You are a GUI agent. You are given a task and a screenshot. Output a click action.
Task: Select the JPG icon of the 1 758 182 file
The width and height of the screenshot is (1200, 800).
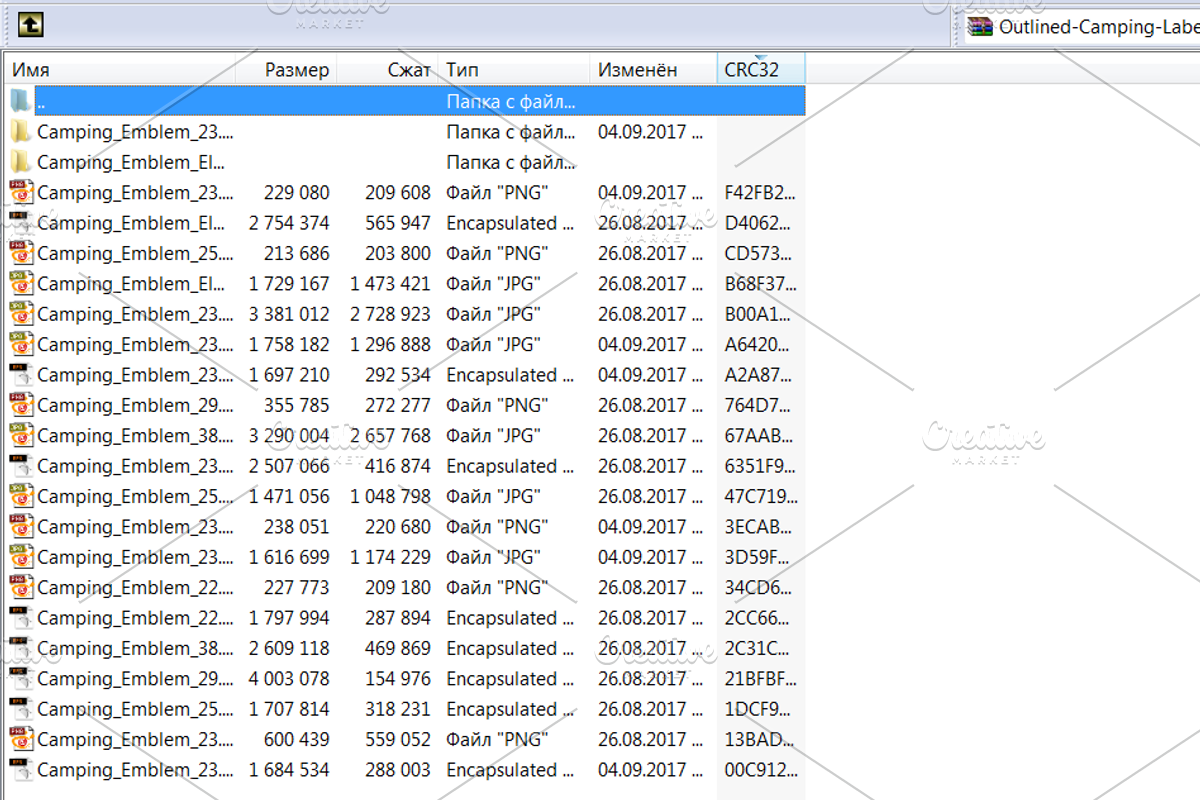[x=20, y=344]
